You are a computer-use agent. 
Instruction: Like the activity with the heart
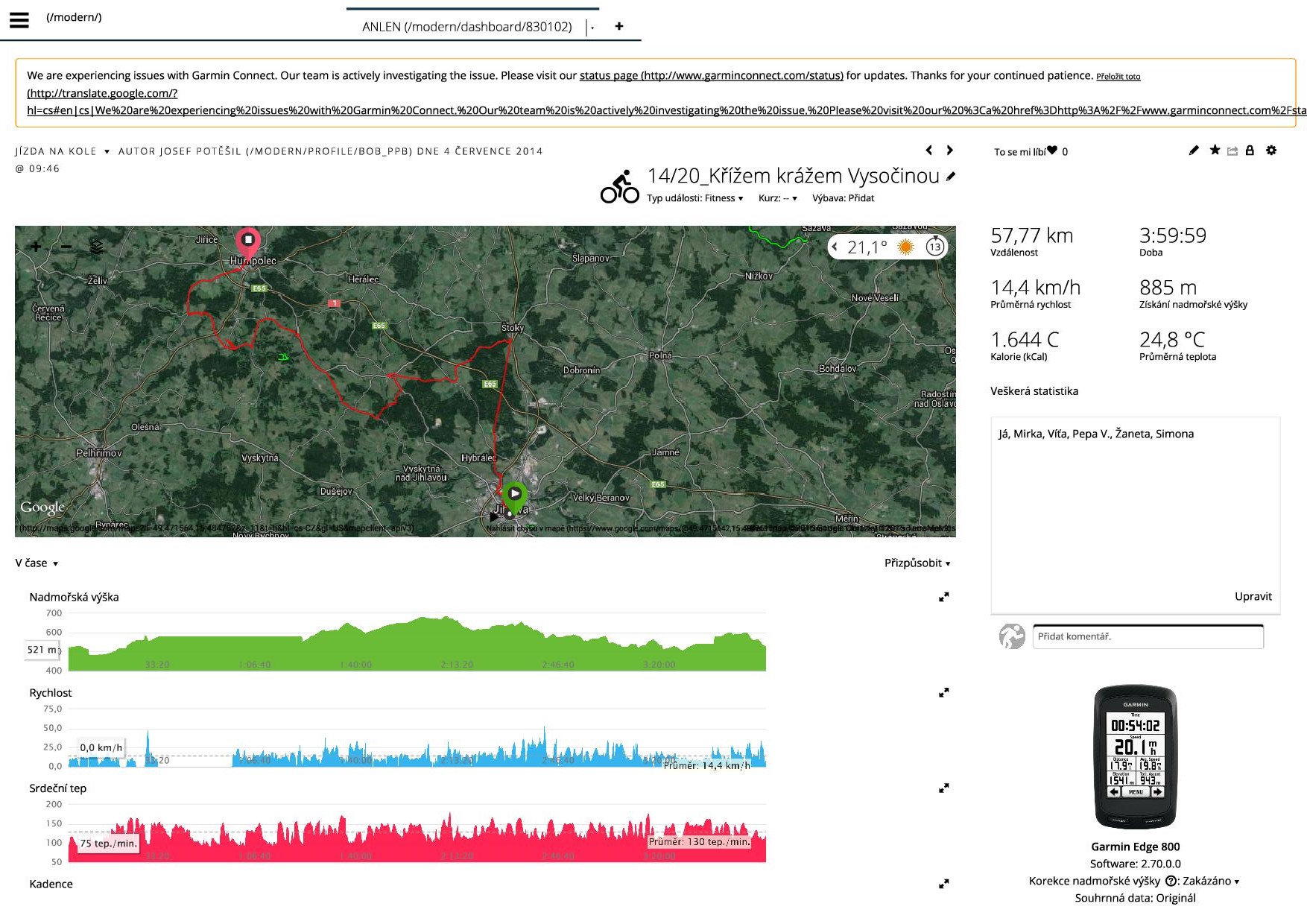(x=1052, y=151)
